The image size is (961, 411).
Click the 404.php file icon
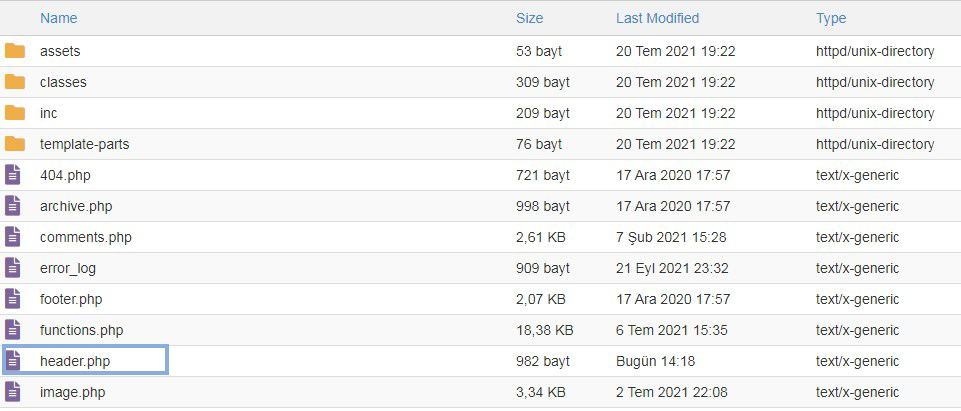click(13, 175)
